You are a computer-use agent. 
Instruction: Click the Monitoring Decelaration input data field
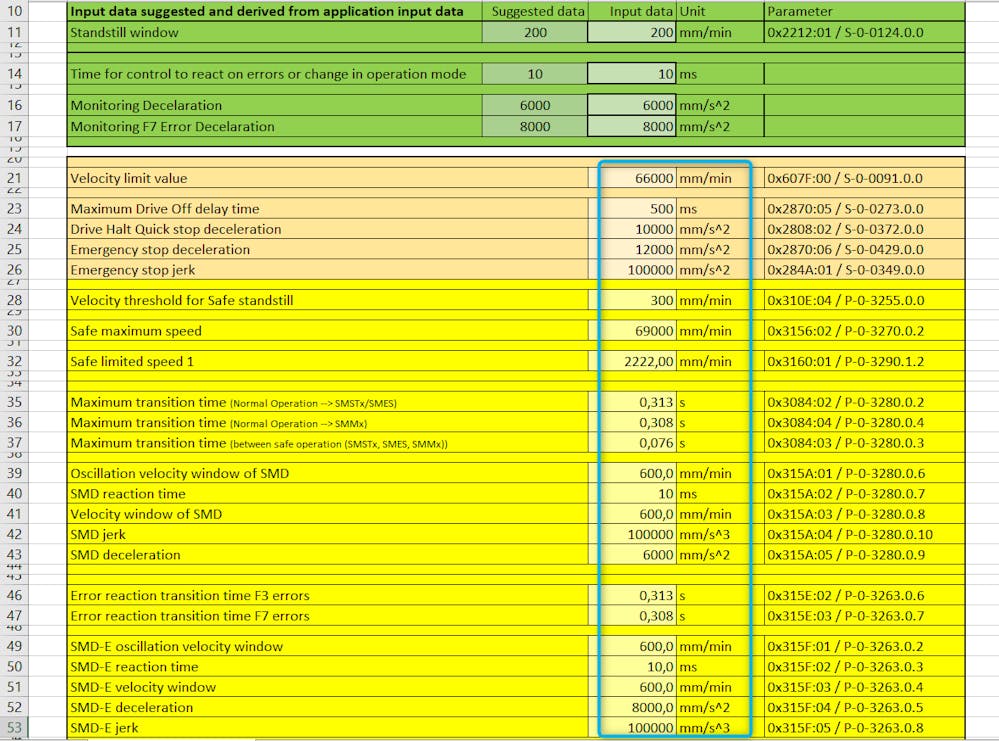pos(631,105)
